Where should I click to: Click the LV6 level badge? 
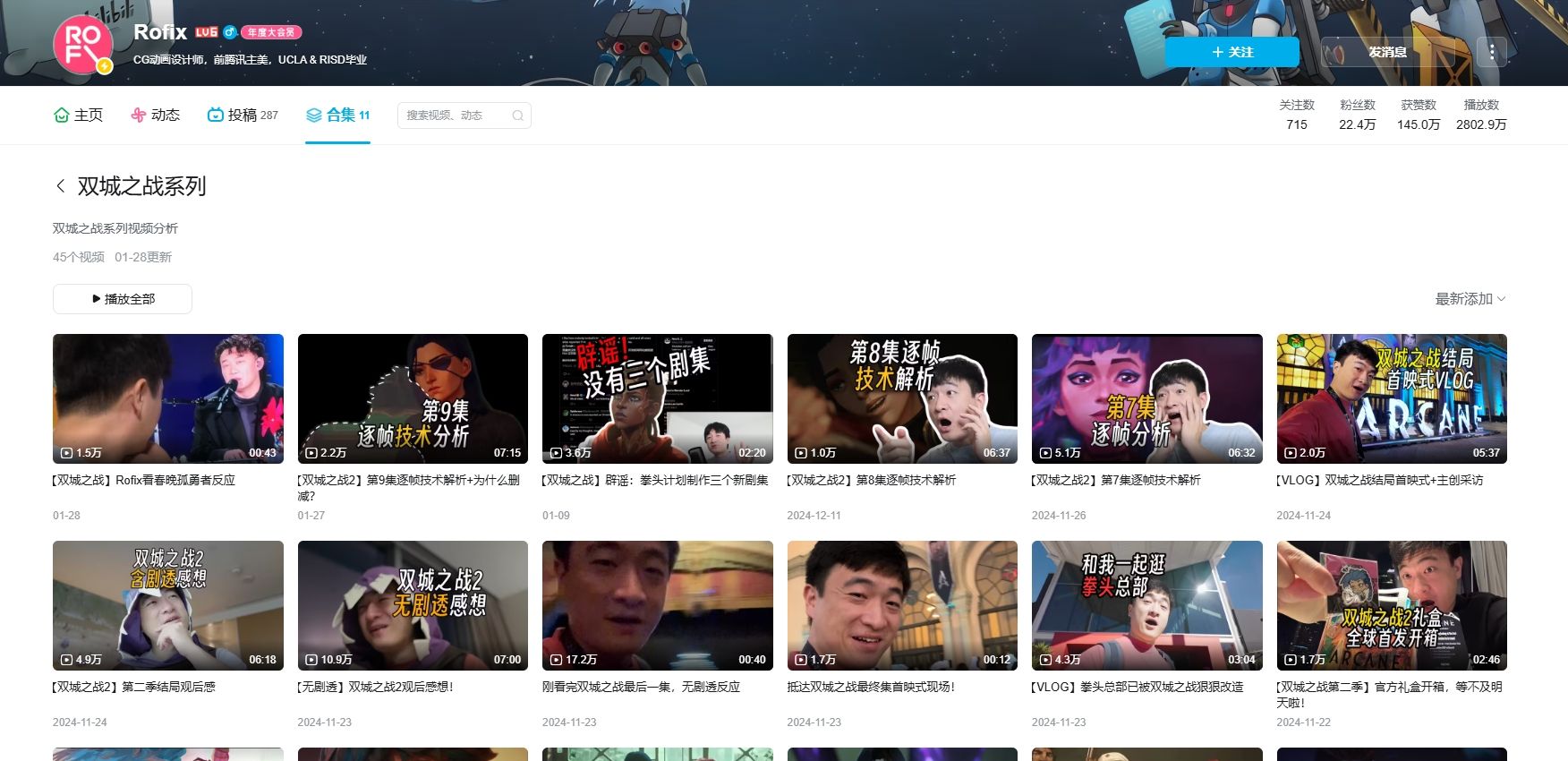[x=207, y=32]
